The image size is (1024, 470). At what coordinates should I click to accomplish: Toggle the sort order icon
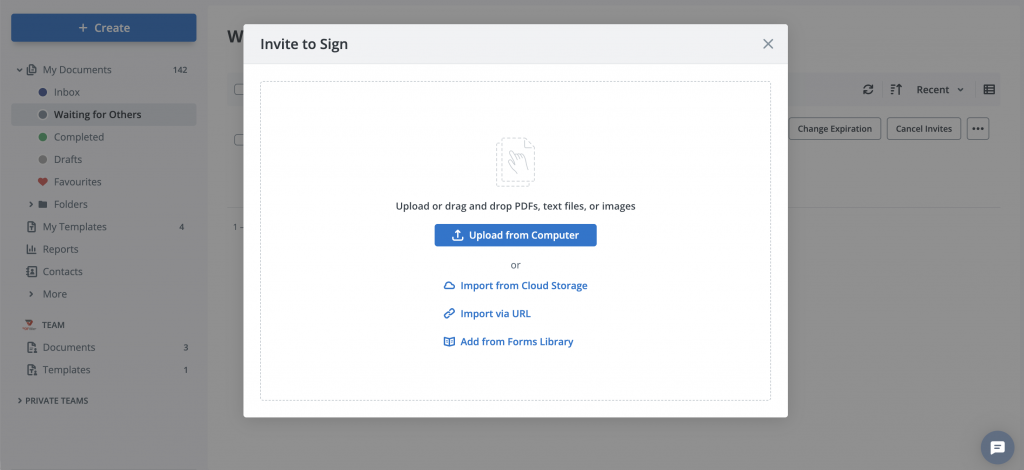(897, 89)
